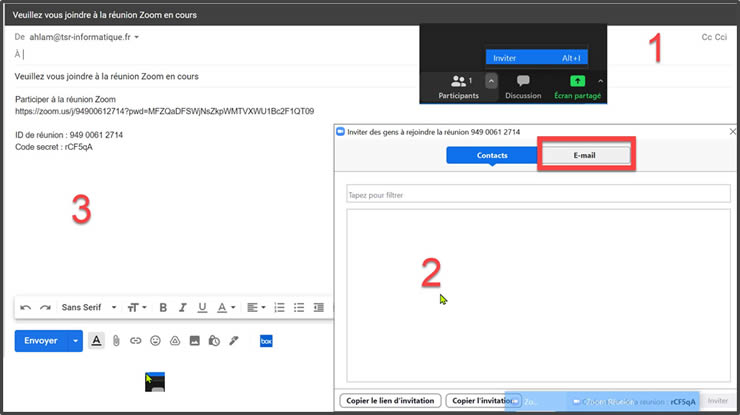Click the Copier l'invitation button
740x415 pixels.
coord(483,401)
